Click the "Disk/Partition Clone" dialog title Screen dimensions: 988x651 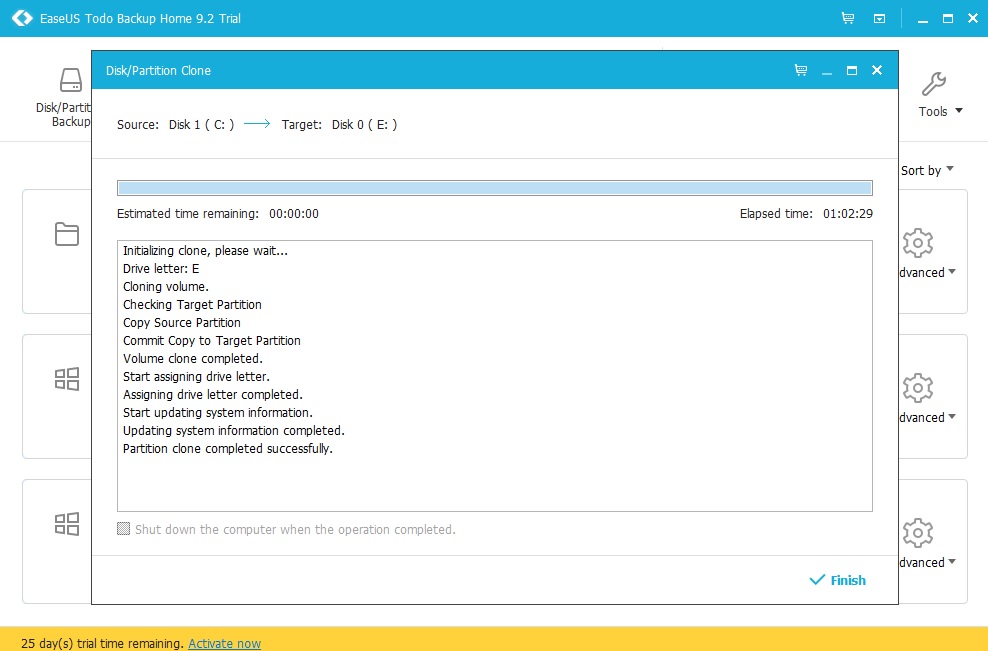pyautogui.click(x=158, y=71)
